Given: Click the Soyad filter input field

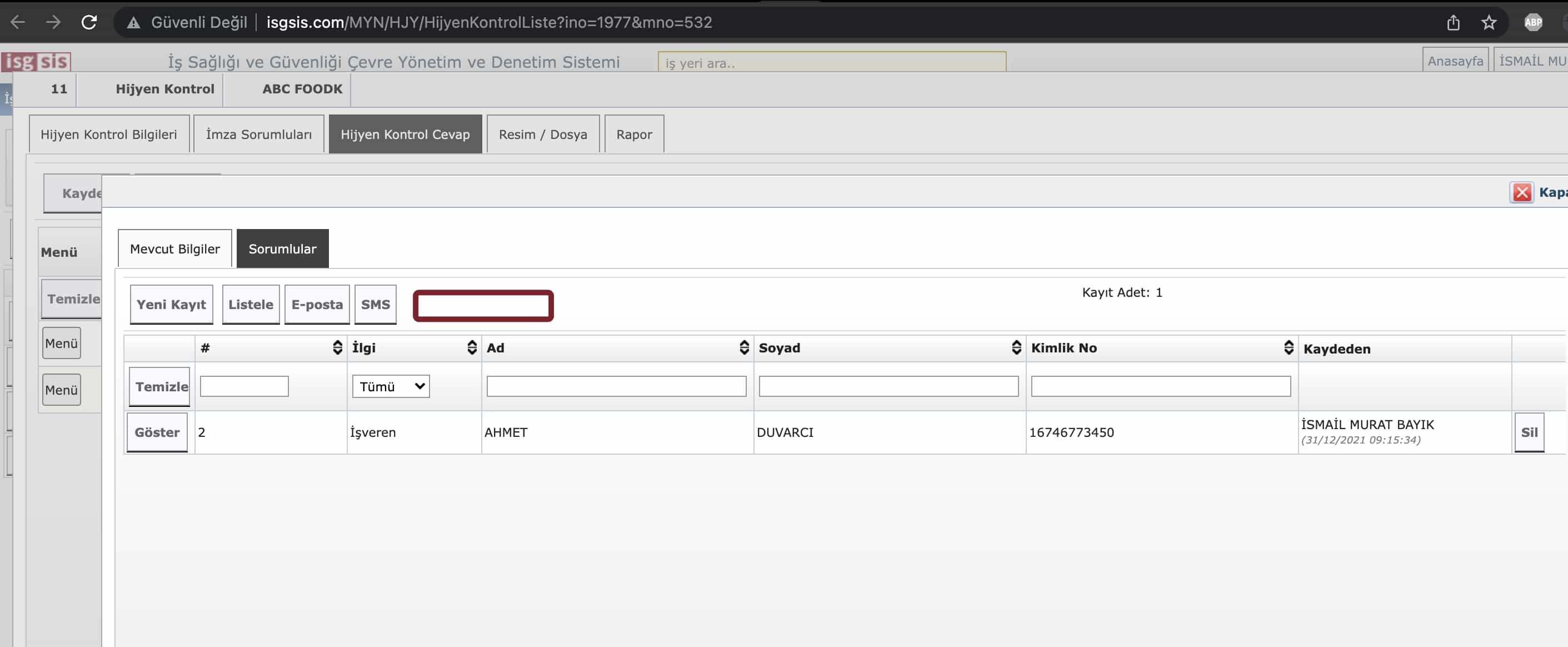Looking at the screenshot, I should click(888, 386).
